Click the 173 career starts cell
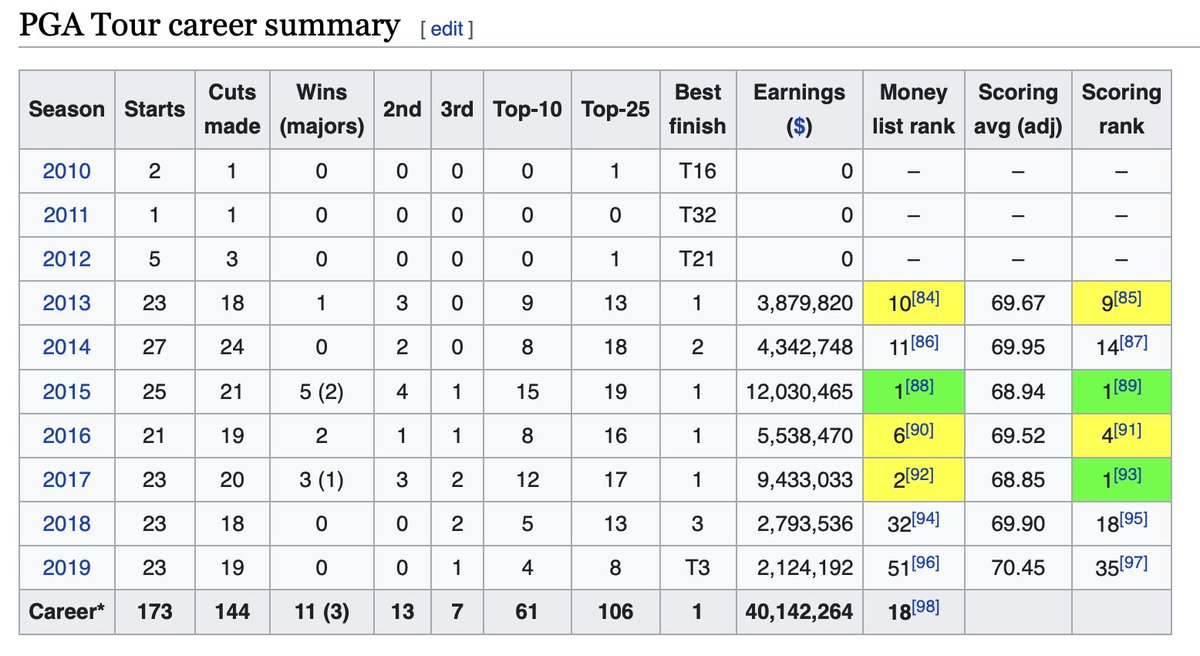 point(154,611)
